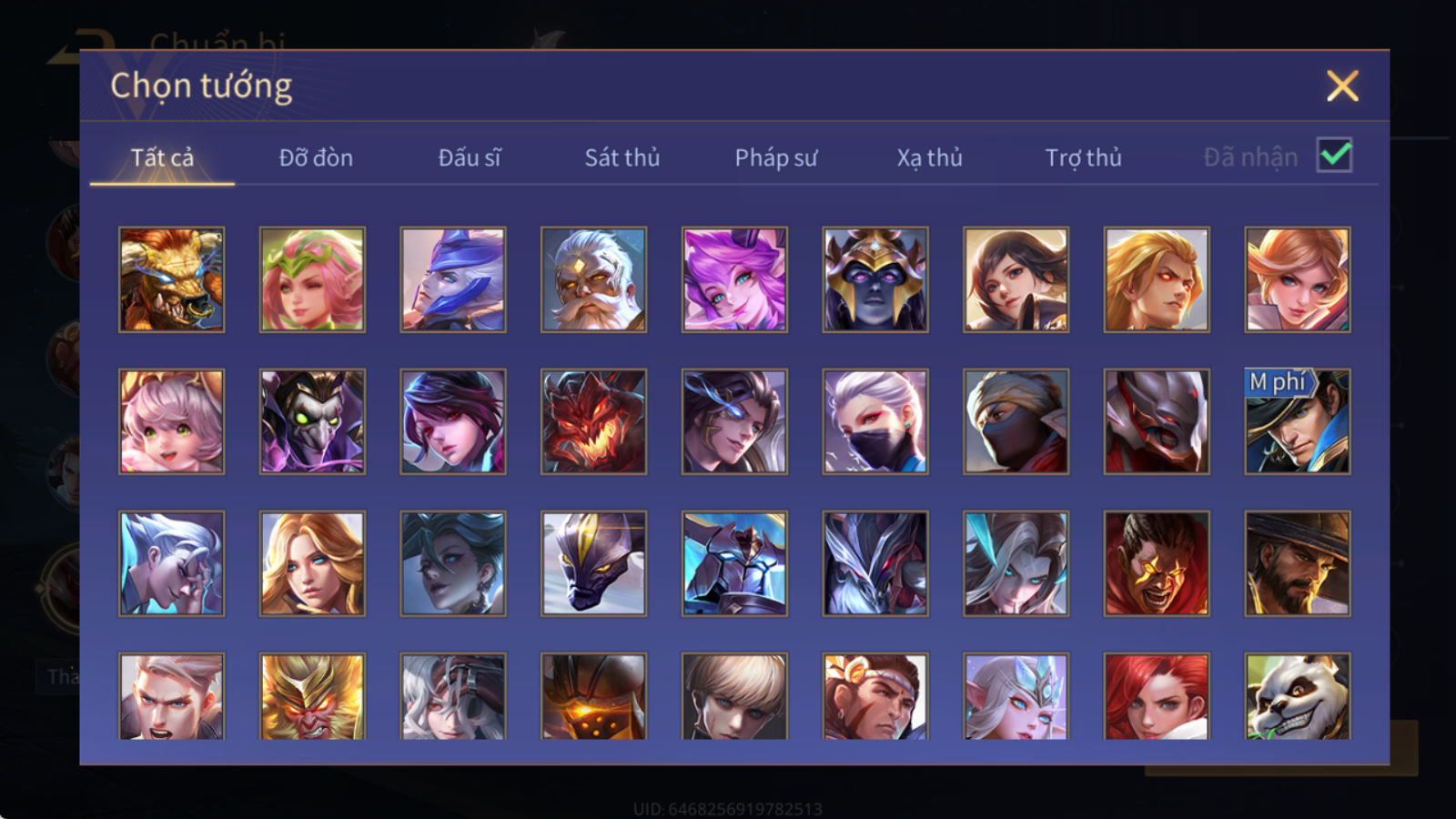This screenshot has height=819, width=1456.
Task: Select the Tất cả tab
Action: click(162, 157)
